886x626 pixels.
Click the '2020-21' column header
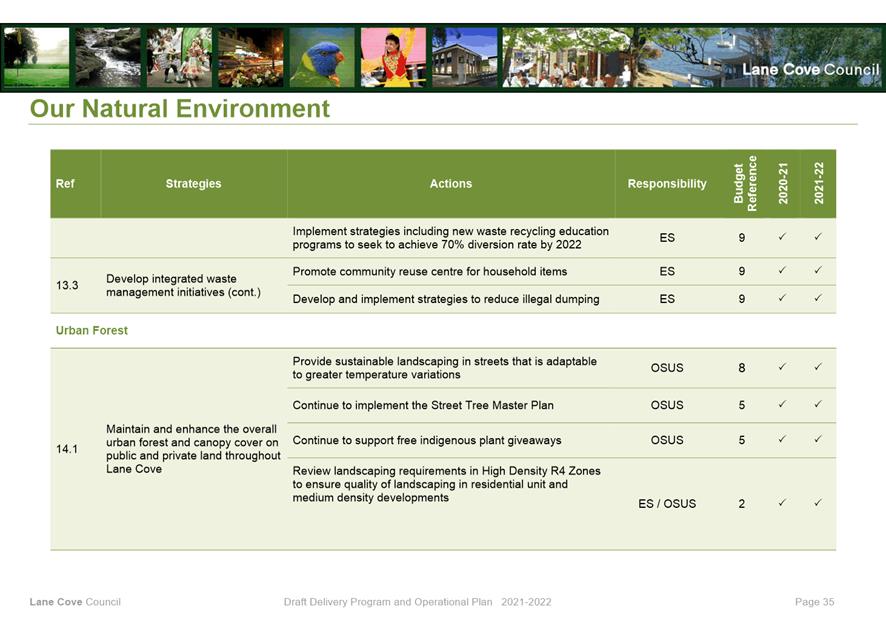click(783, 184)
